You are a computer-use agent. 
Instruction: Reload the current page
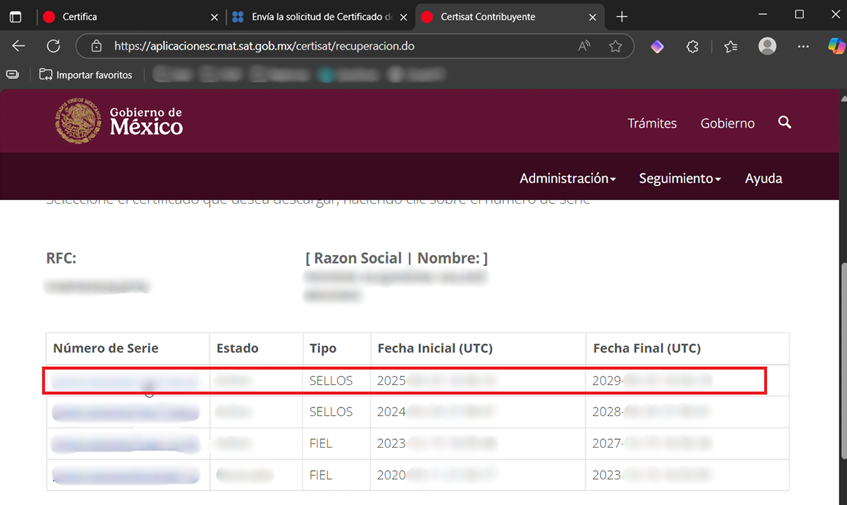coord(54,46)
